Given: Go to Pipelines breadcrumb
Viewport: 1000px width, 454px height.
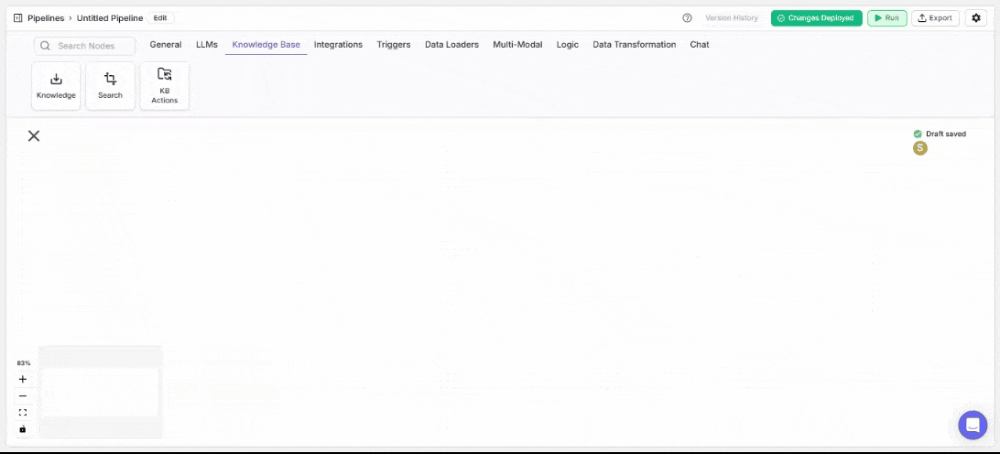Looking at the screenshot, I should (46, 18).
